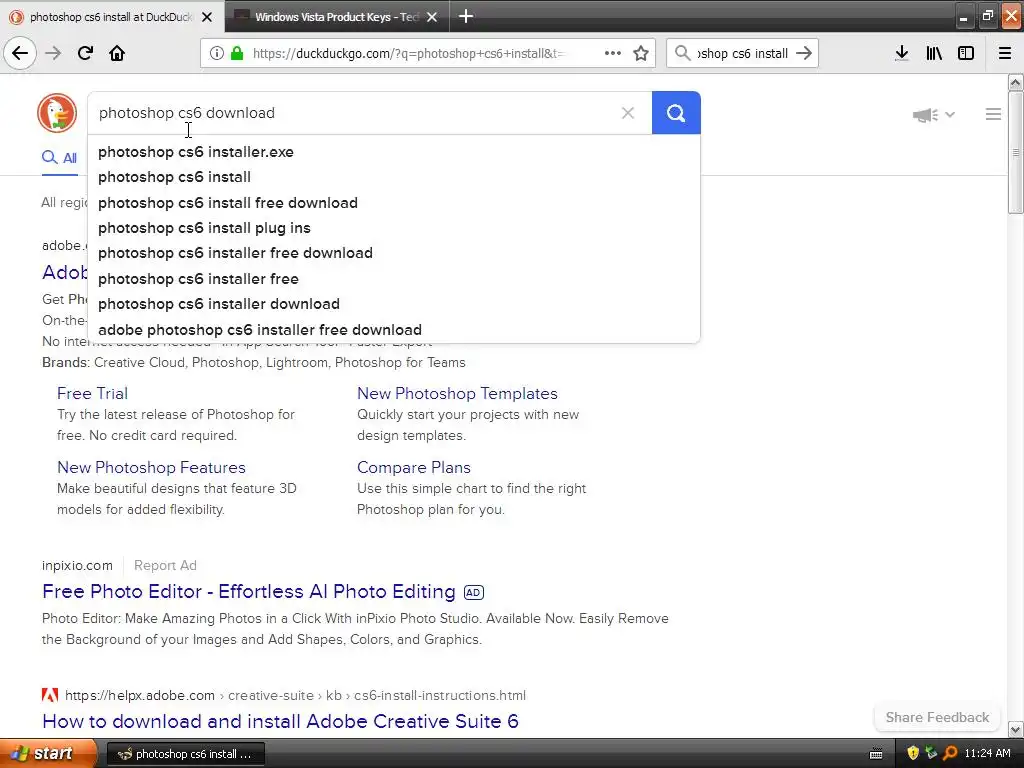
Task: Close the Windows Vista Product Keys tab
Action: [x=432, y=17]
